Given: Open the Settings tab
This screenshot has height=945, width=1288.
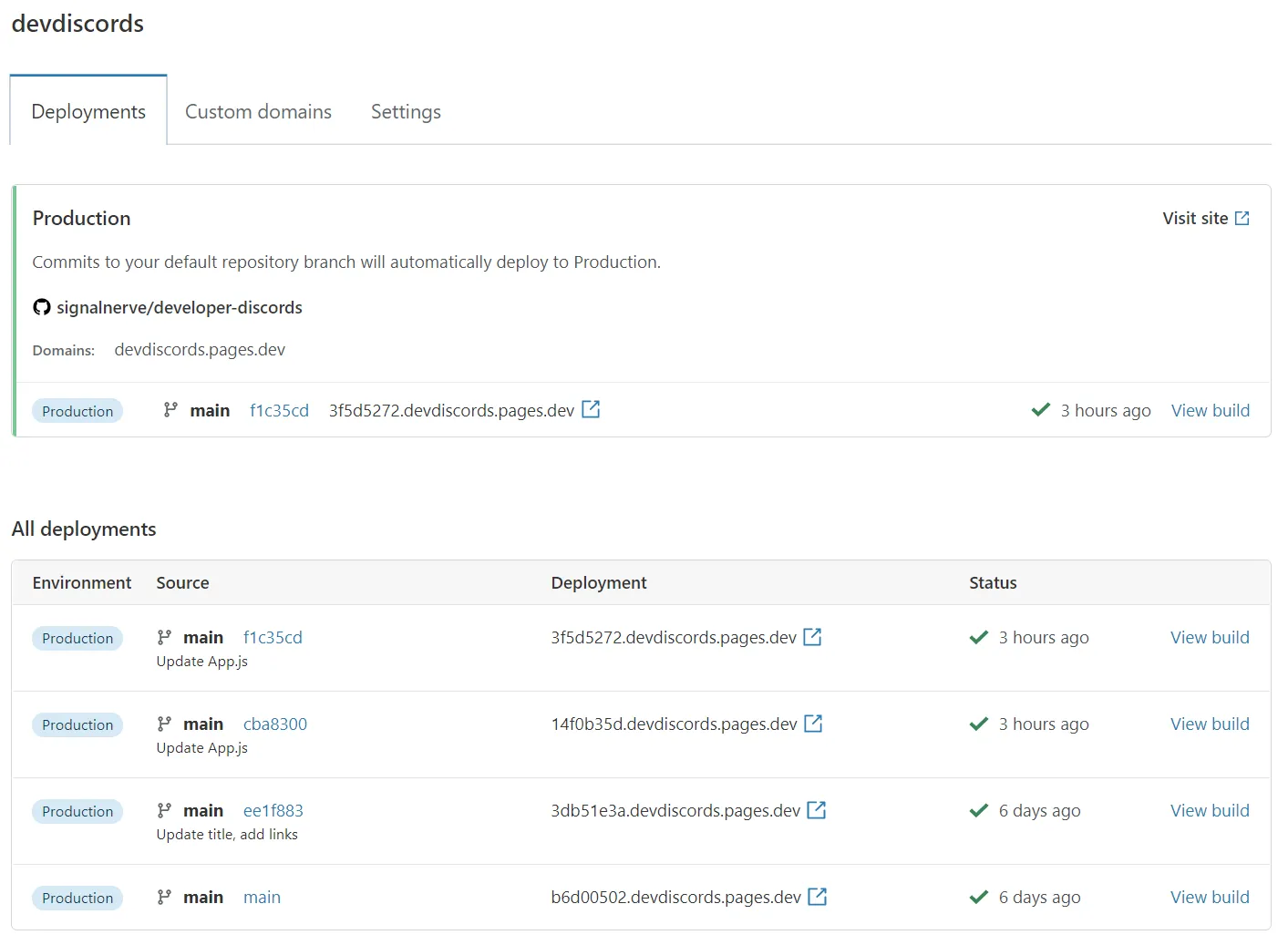Looking at the screenshot, I should click(x=406, y=111).
